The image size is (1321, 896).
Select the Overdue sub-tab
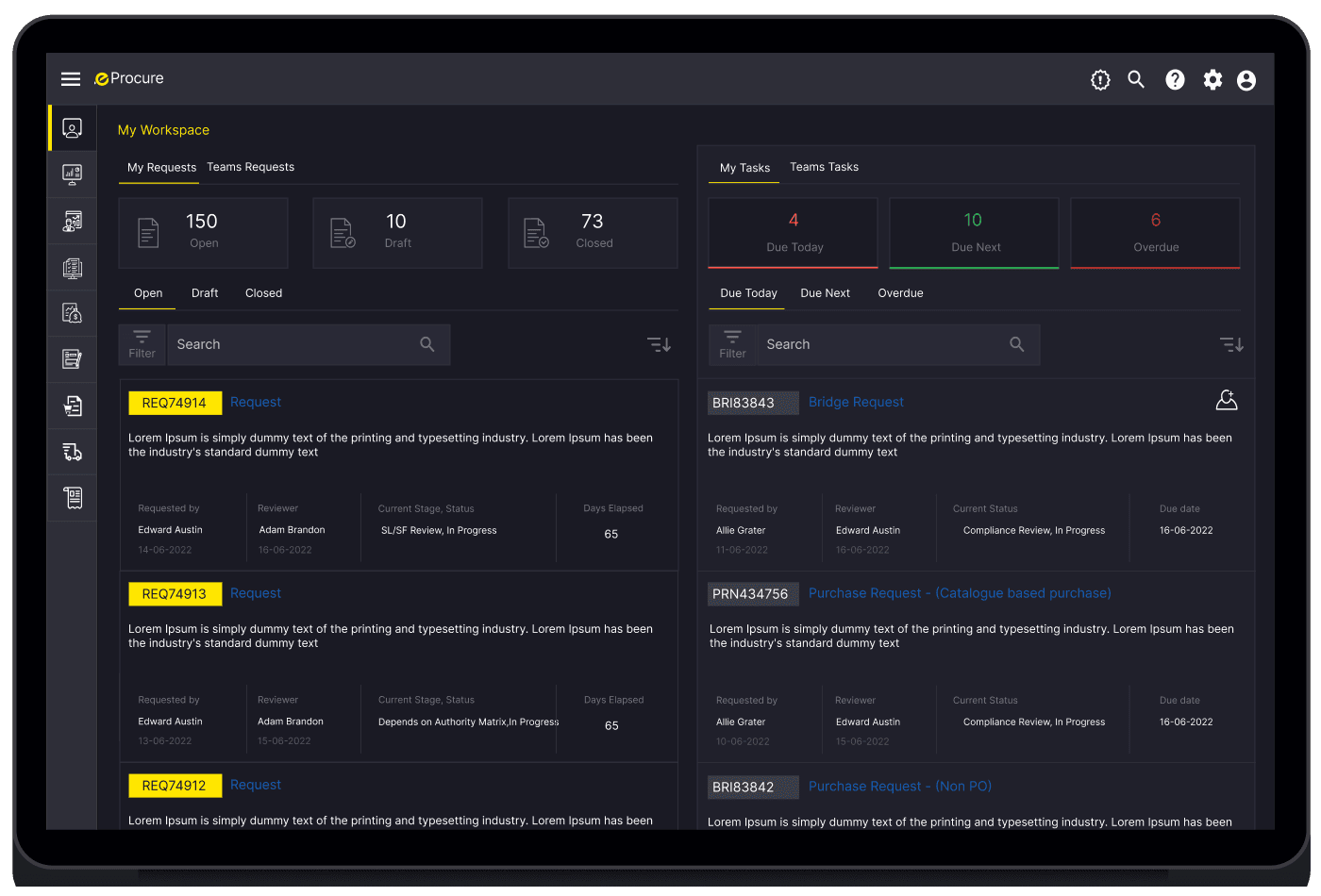(x=901, y=293)
